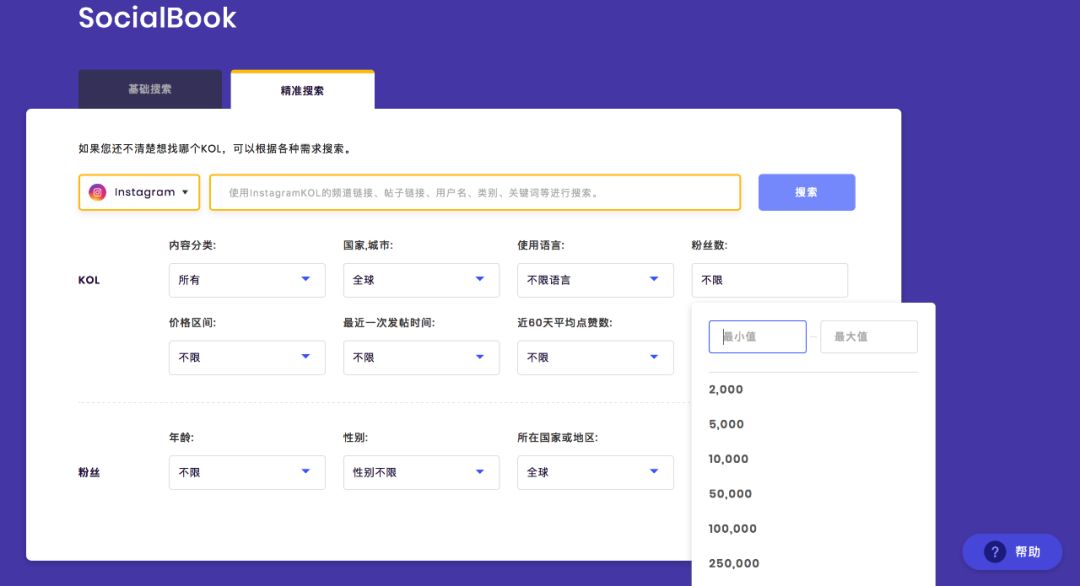Select the 精准搜索 tab
Viewport: 1080px width, 586px height.
(x=302, y=90)
